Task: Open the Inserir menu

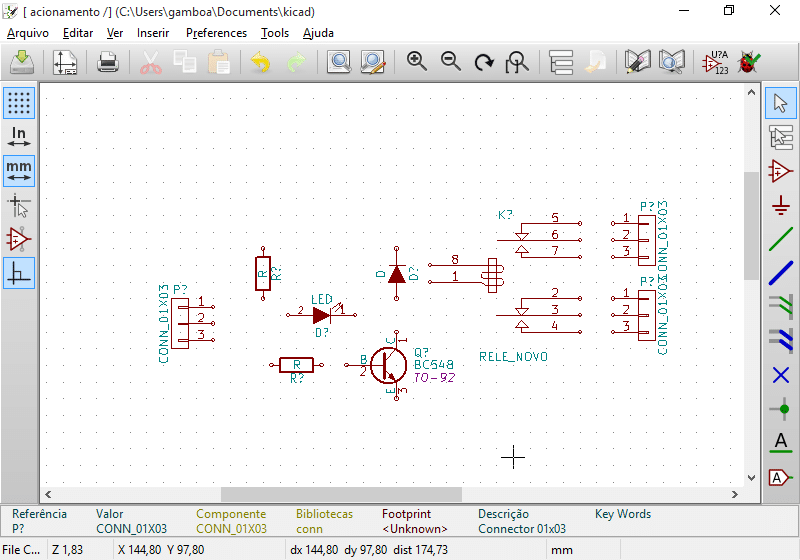Action: pyautogui.click(x=153, y=33)
